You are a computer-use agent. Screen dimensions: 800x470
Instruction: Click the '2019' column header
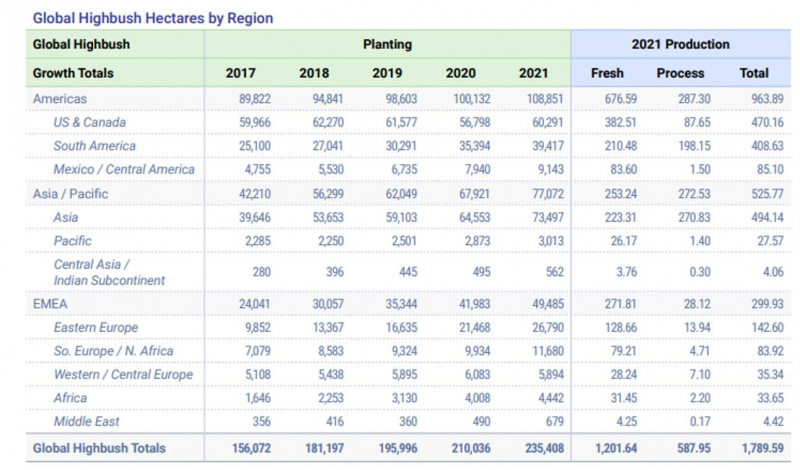[387, 73]
